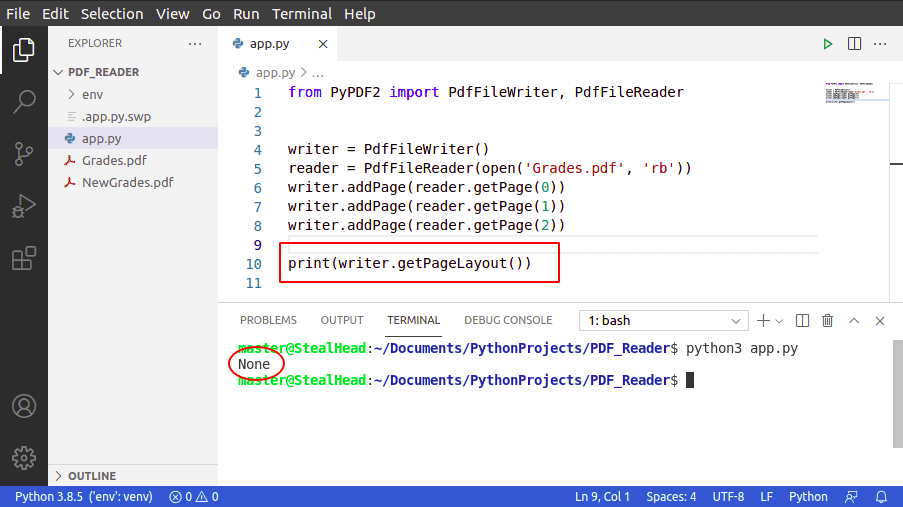
Task: Open the Help menu
Action: click(x=360, y=13)
